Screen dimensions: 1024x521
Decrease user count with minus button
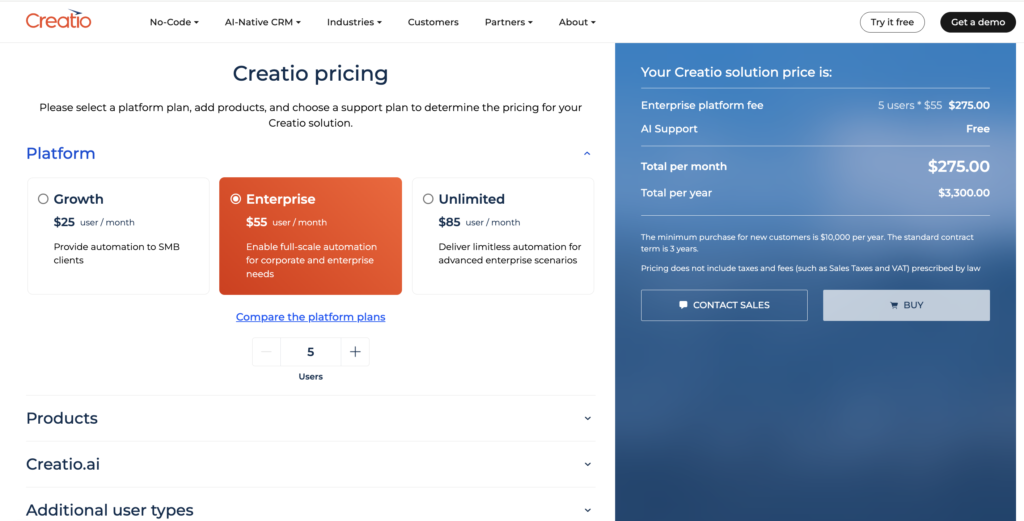[x=266, y=352]
